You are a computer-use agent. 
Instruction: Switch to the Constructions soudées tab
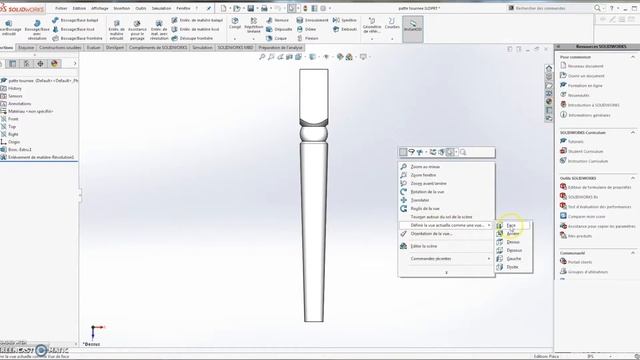click(60, 48)
